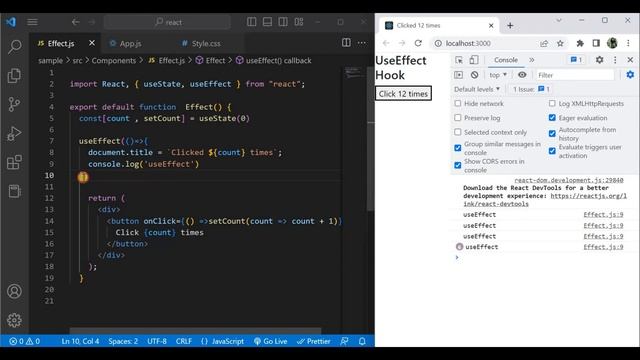The height and width of the screenshot is (360, 640).
Task: Customize layout icon in VS Code title bar
Action: pyautogui.click(x=299, y=22)
